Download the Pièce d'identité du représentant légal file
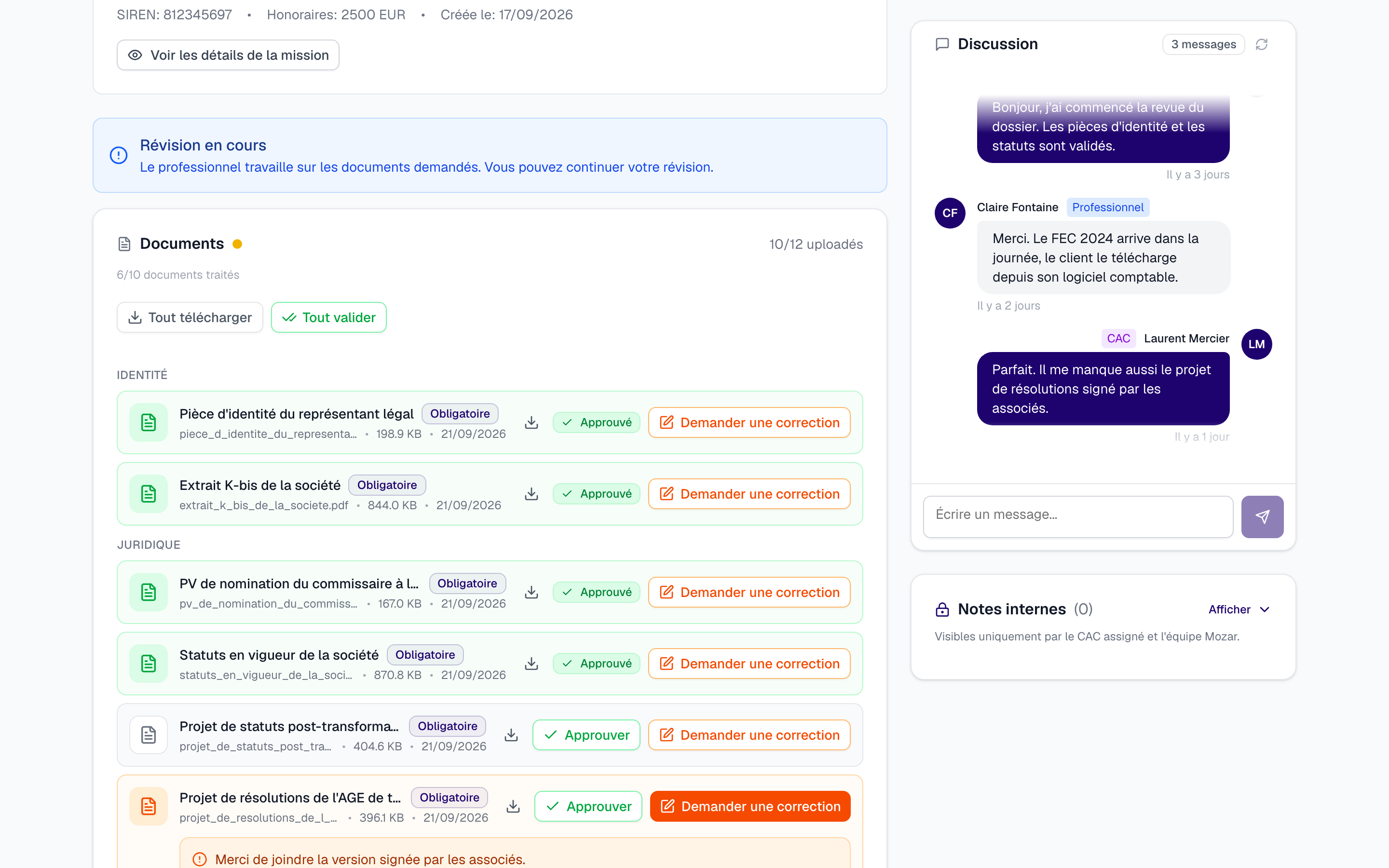Image resolution: width=1389 pixels, height=868 pixels. pyautogui.click(x=531, y=422)
